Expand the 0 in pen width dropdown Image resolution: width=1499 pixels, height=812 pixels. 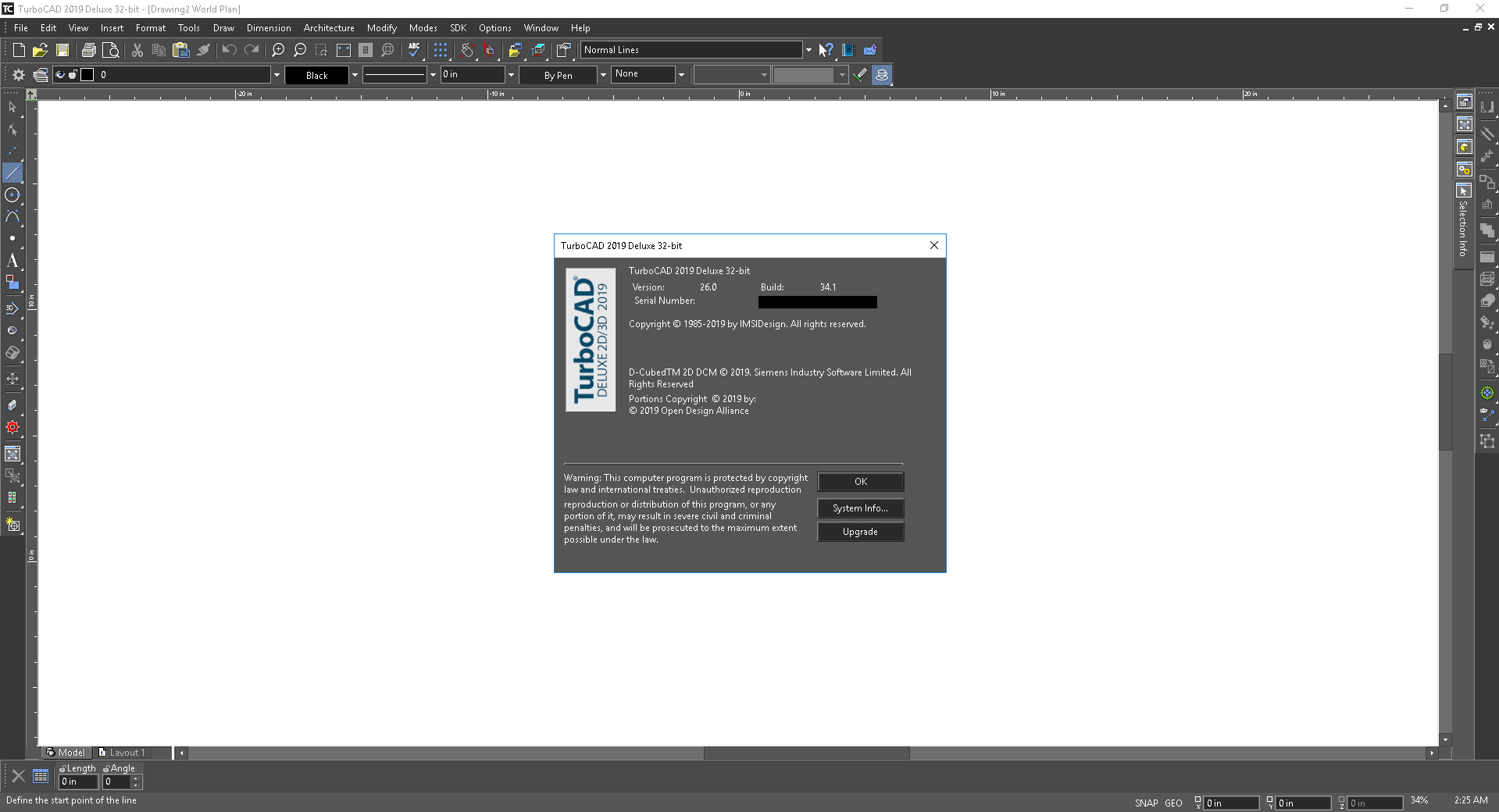[x=511, y=75]
